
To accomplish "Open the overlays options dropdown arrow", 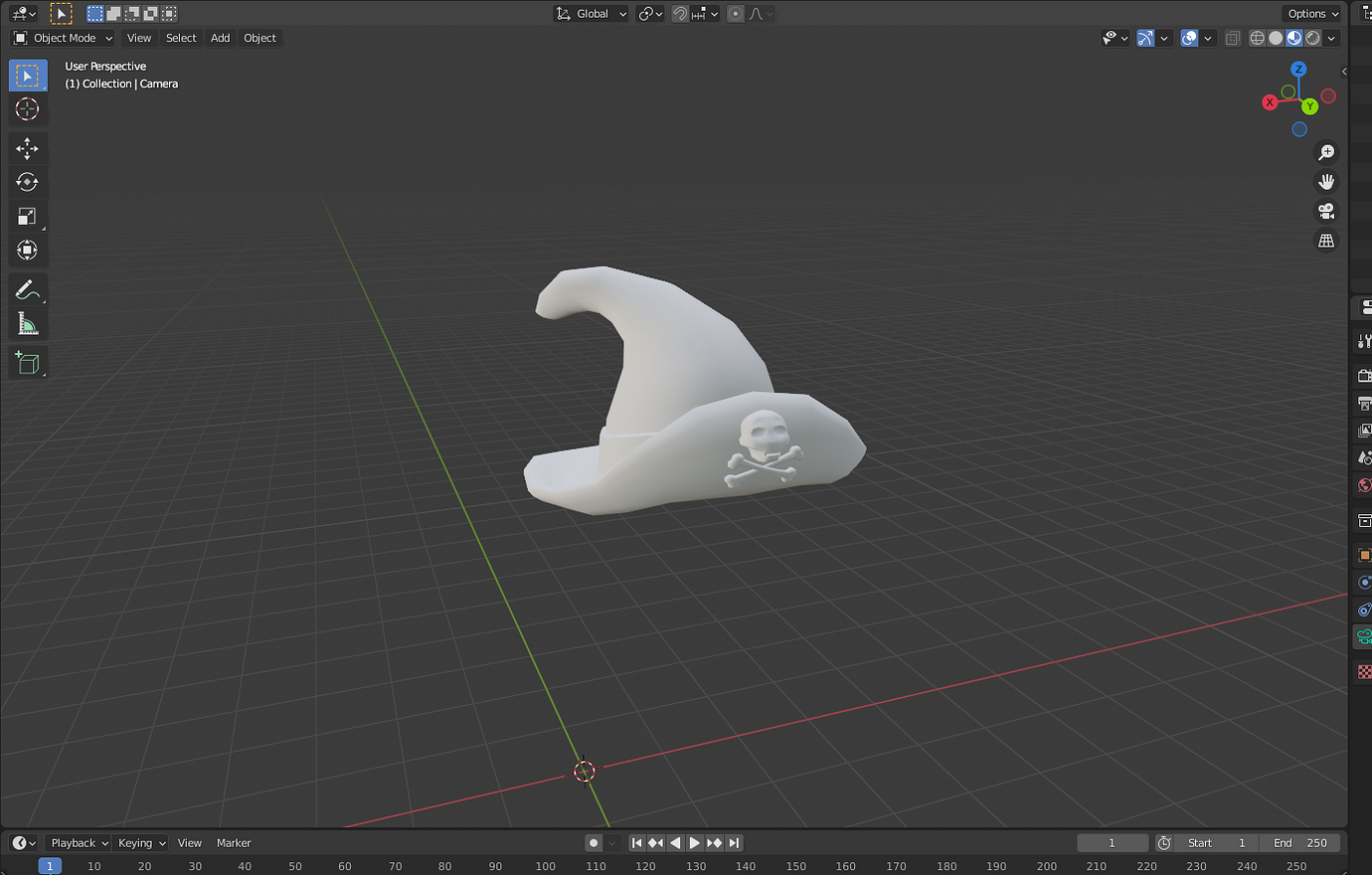I will 1208,38.
